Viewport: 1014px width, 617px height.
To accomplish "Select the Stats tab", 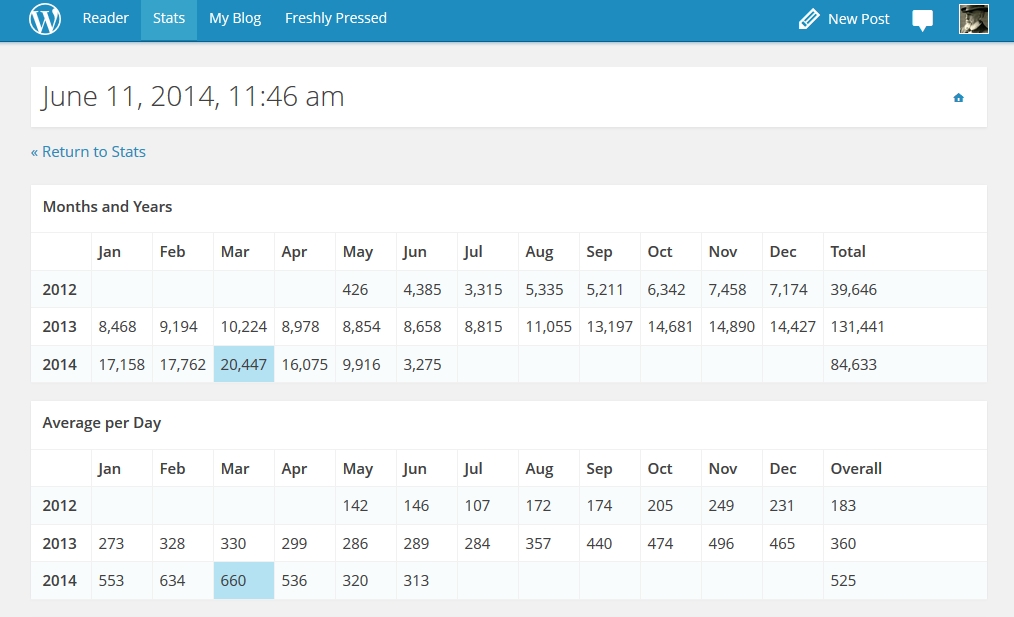I will coord(169,19).
